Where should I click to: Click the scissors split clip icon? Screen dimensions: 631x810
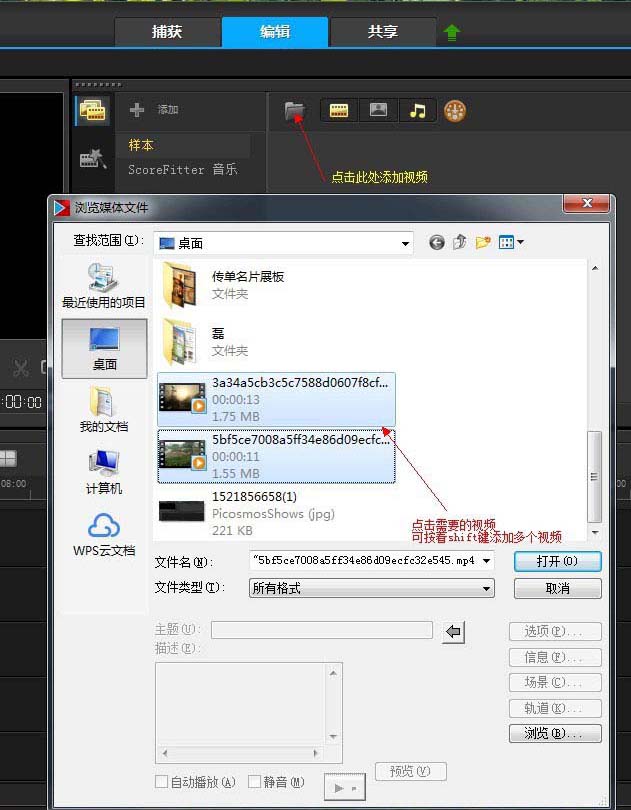[x=21, y=368]
